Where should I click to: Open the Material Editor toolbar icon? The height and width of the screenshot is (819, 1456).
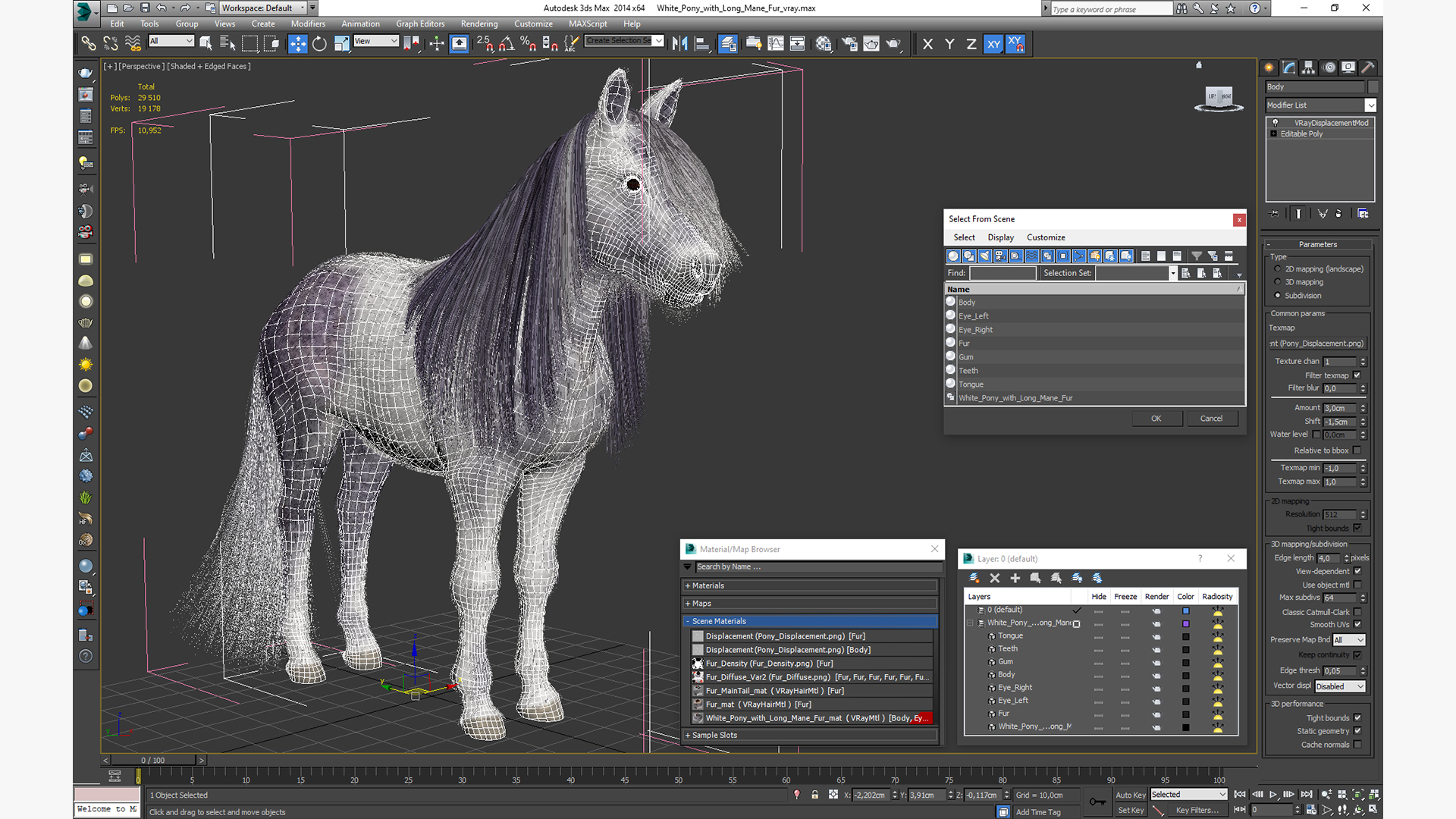click(x=824, y=44)
